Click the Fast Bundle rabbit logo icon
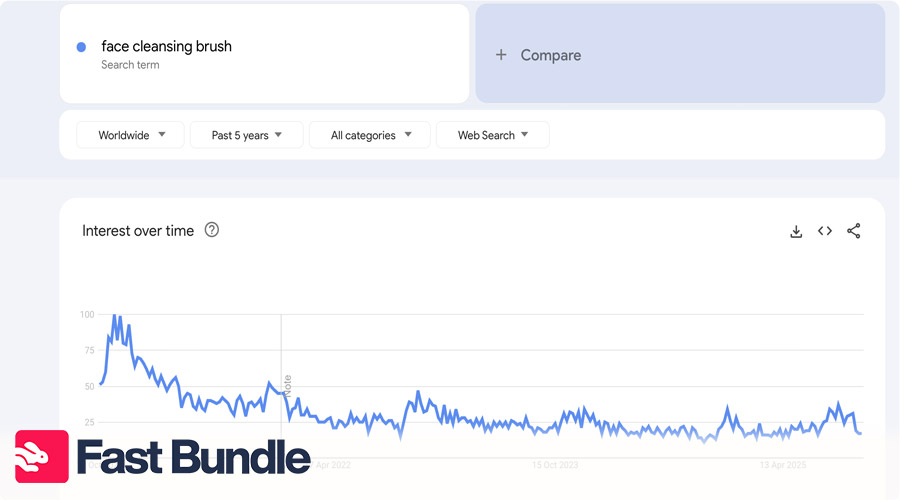Viewport: 900px width, 500px height. 41,457
